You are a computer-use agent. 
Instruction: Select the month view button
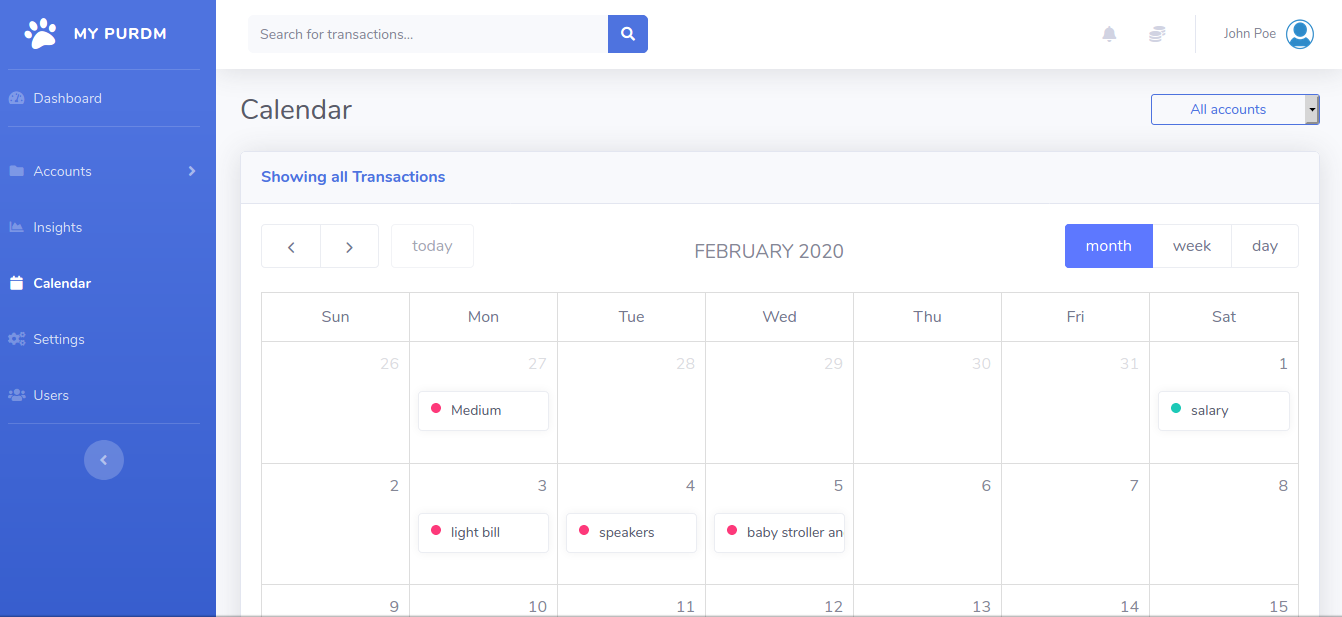coord(1108,246)
